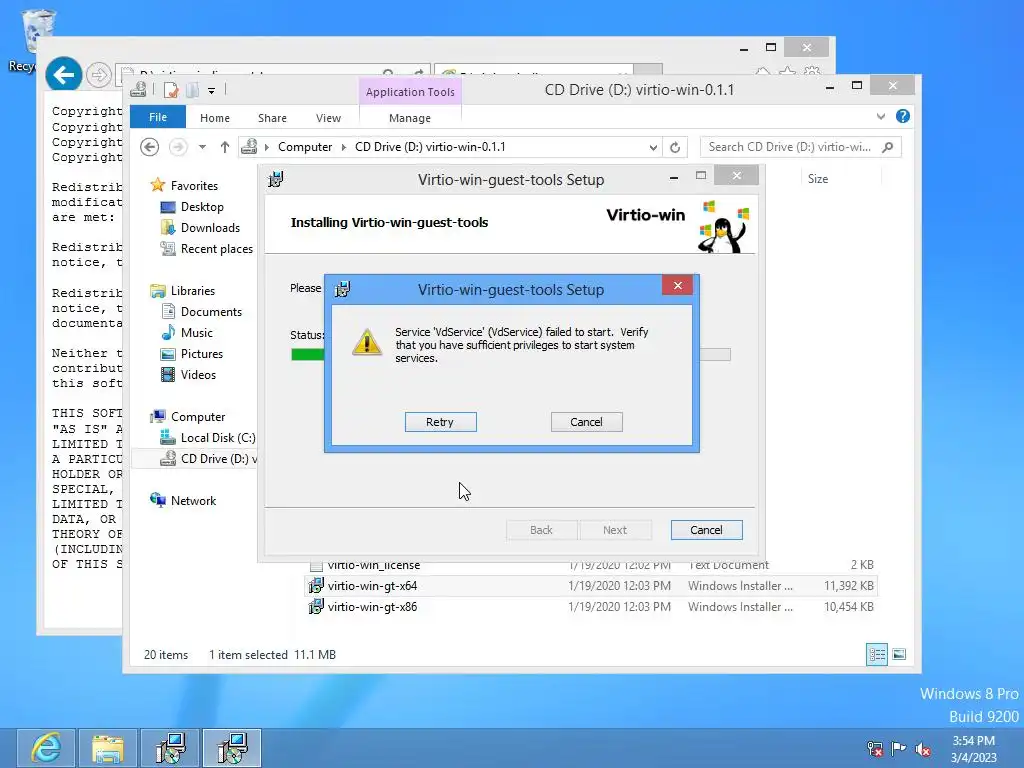The height and width of the screenshot is (768, 1024).
Task: Open Internet Explorer from the taskbar
Action: click(x=46, y=748)
